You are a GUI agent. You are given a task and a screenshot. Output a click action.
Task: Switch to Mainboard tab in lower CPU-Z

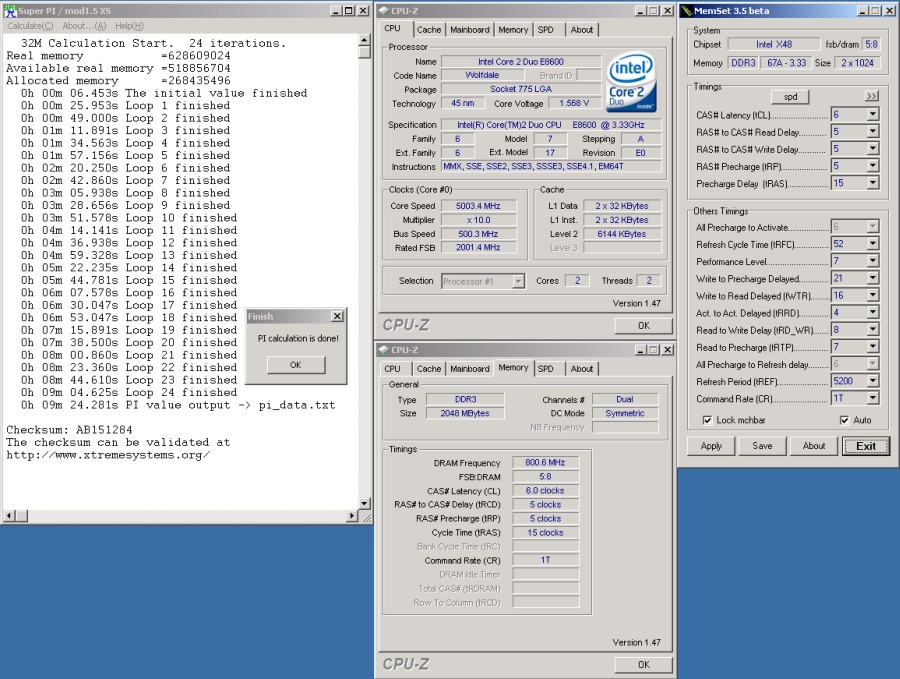[x=470, y=369]
